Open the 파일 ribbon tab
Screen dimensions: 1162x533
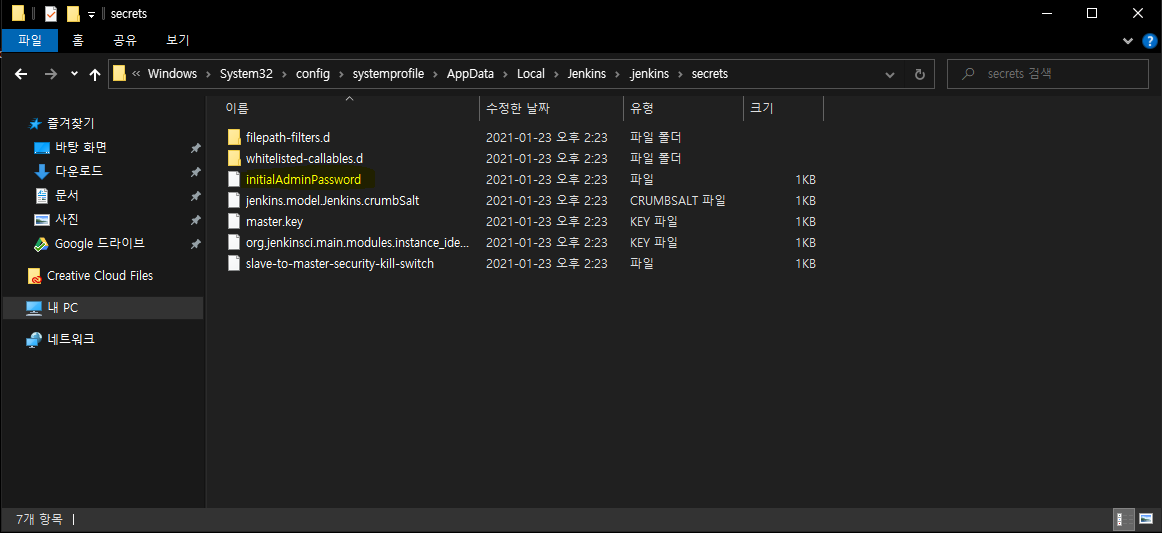(30, 40)
